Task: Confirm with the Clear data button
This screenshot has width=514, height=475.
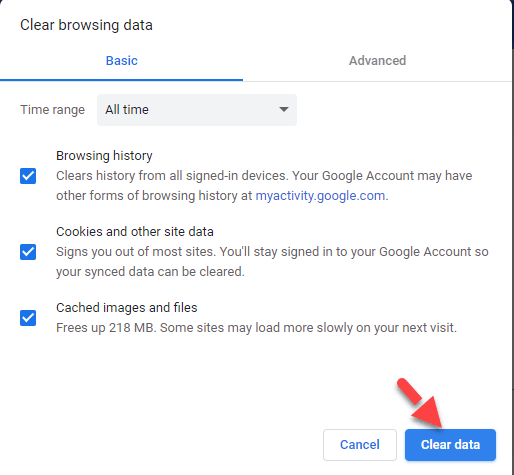Action: [x=450, y=445]
